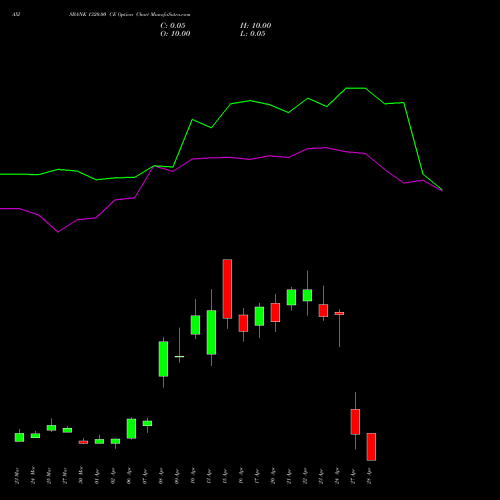Click the 08 Apr date label
500x500 pixels.
point(161,476)
